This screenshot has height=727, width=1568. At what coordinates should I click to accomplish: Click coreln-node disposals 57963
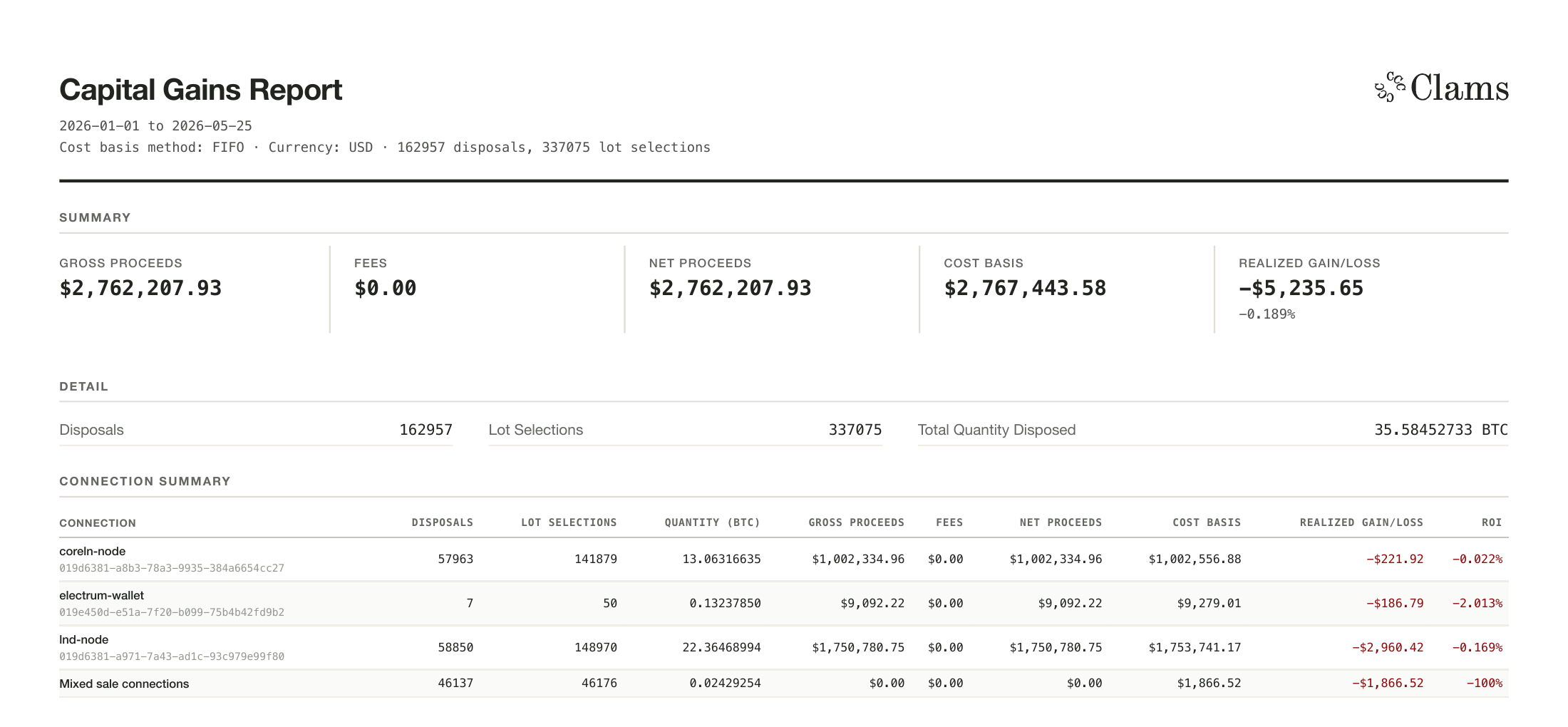(455, 560)
